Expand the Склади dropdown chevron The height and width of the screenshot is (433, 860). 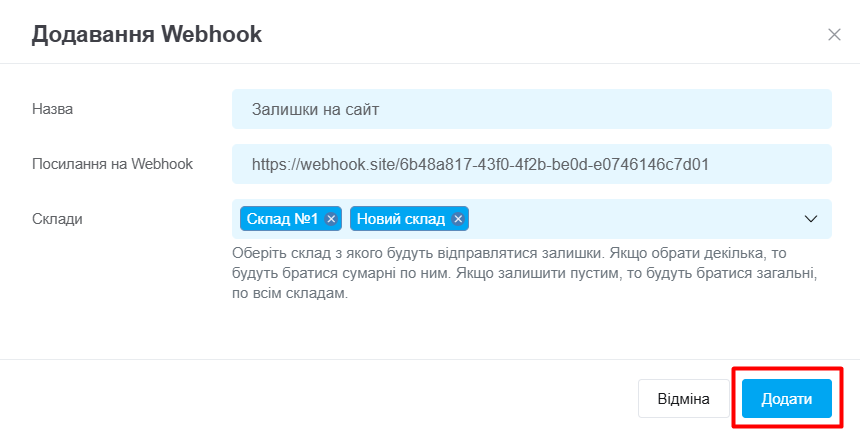point(811,219)
